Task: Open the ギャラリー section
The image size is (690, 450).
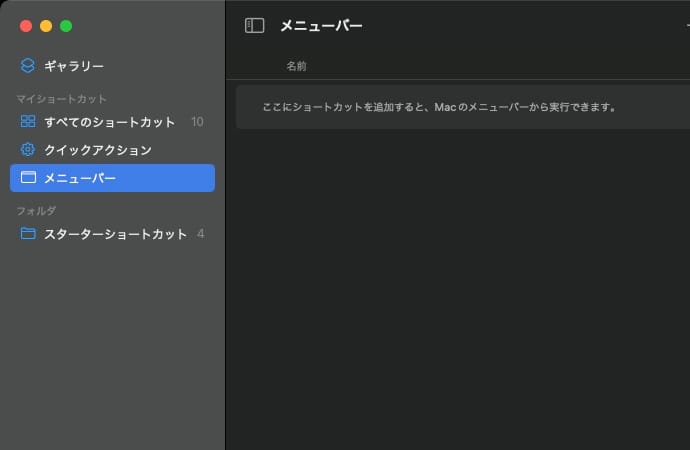Action: [x=74, y=66]
